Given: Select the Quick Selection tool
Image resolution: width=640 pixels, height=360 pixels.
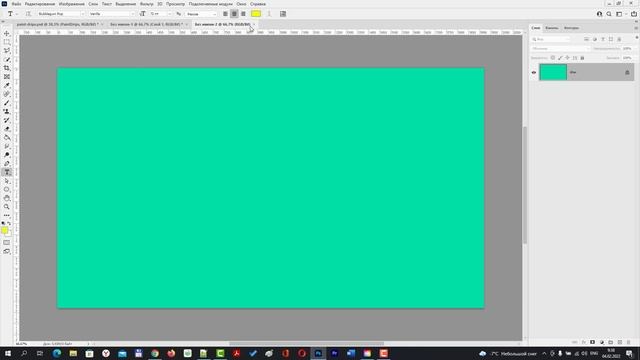Looking at the screenshot, I should click(x=7, y=60).
